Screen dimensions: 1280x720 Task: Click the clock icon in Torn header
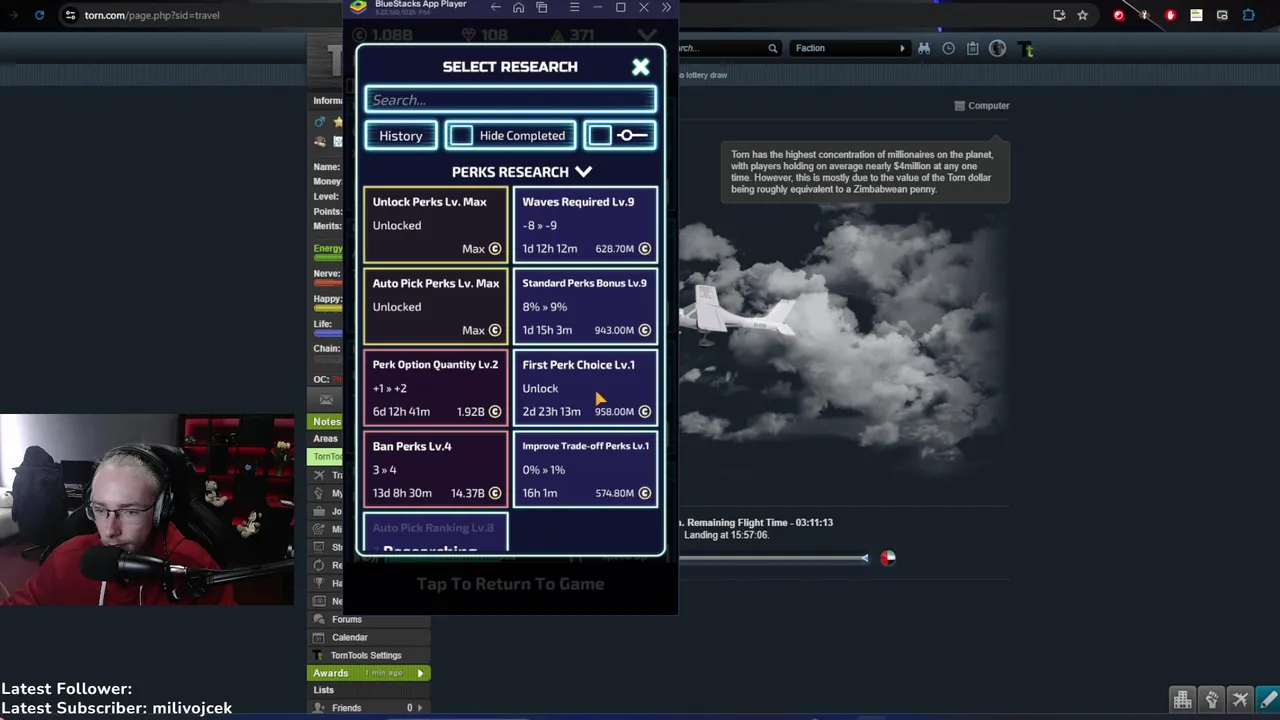[948, 48]
